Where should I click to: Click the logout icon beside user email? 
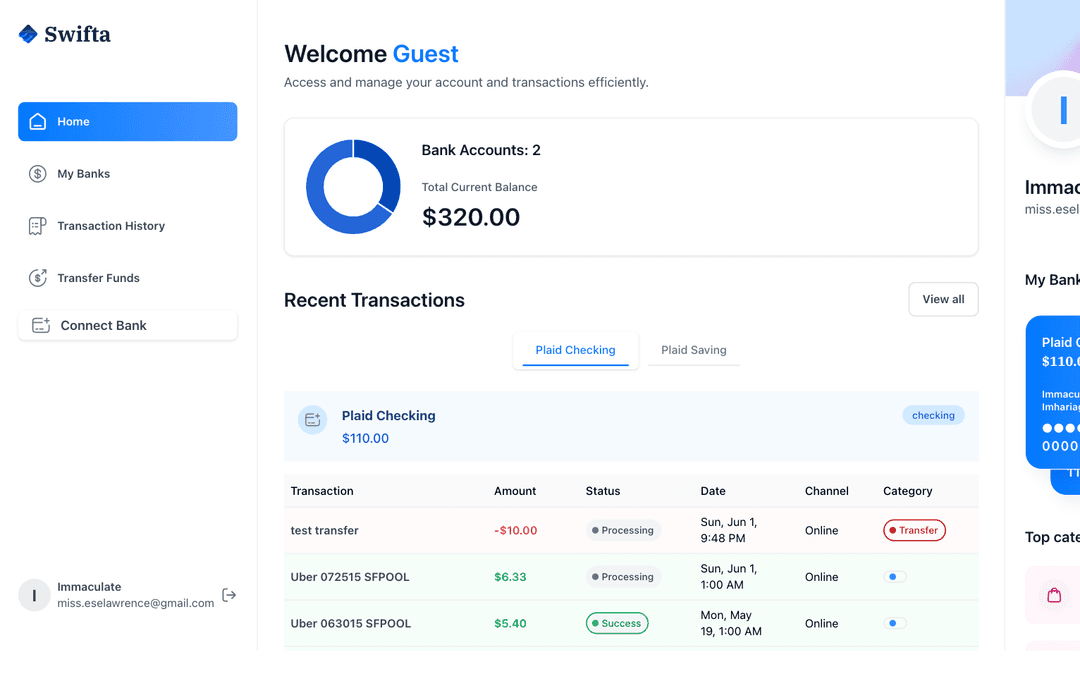pyautogui.click(x=229, y=595)
